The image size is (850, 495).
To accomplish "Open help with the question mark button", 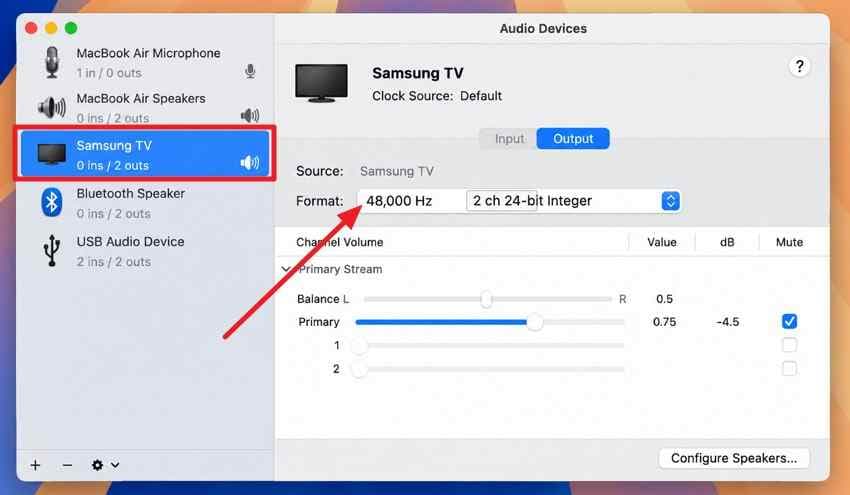I will pyautogui.click(x=799, y=67).
